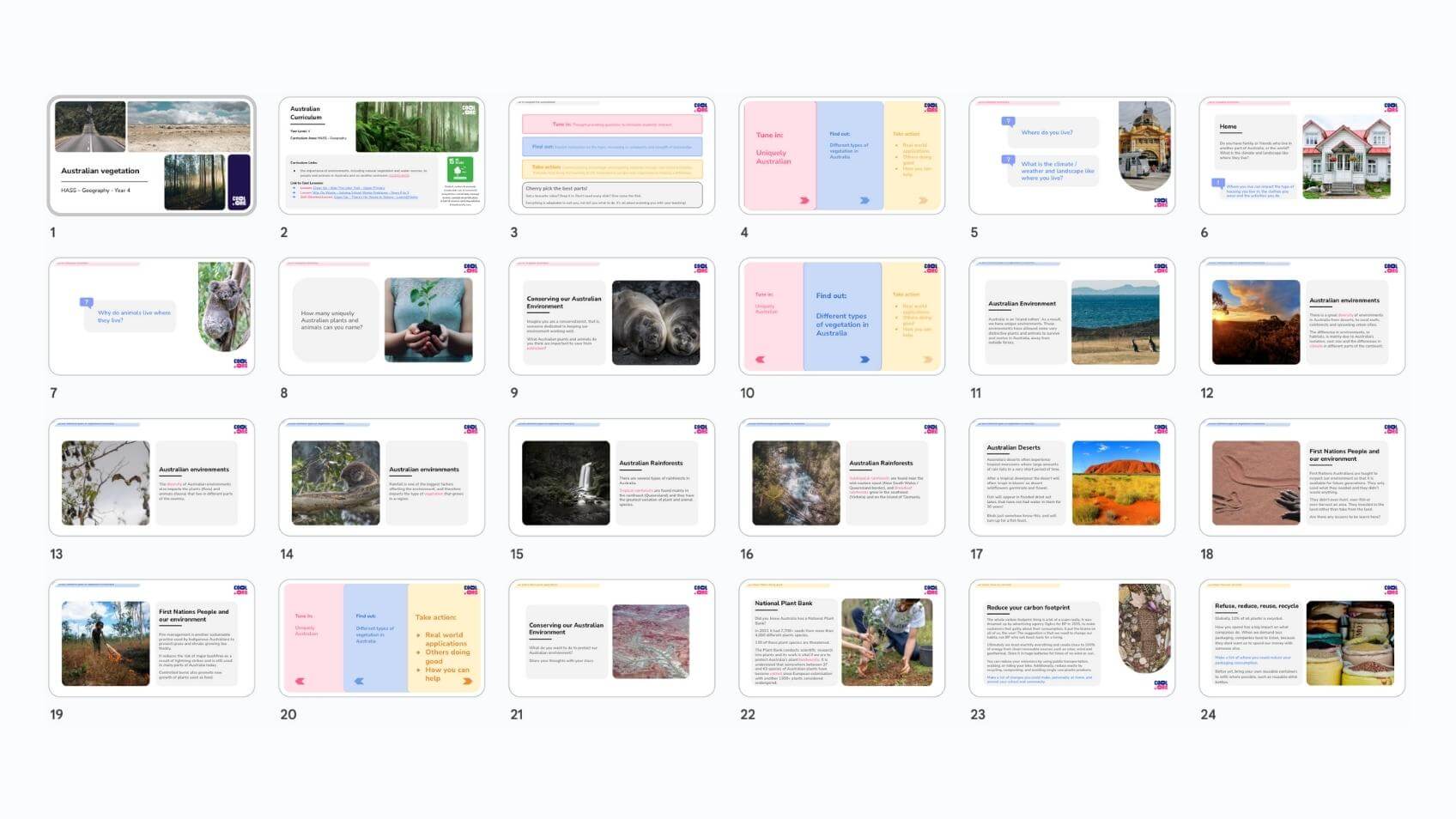The width and height of the screenshot is (1456, 819).
Task: Click the yellow arrow icon on slide 4
Action: click(x=923, y=200)
